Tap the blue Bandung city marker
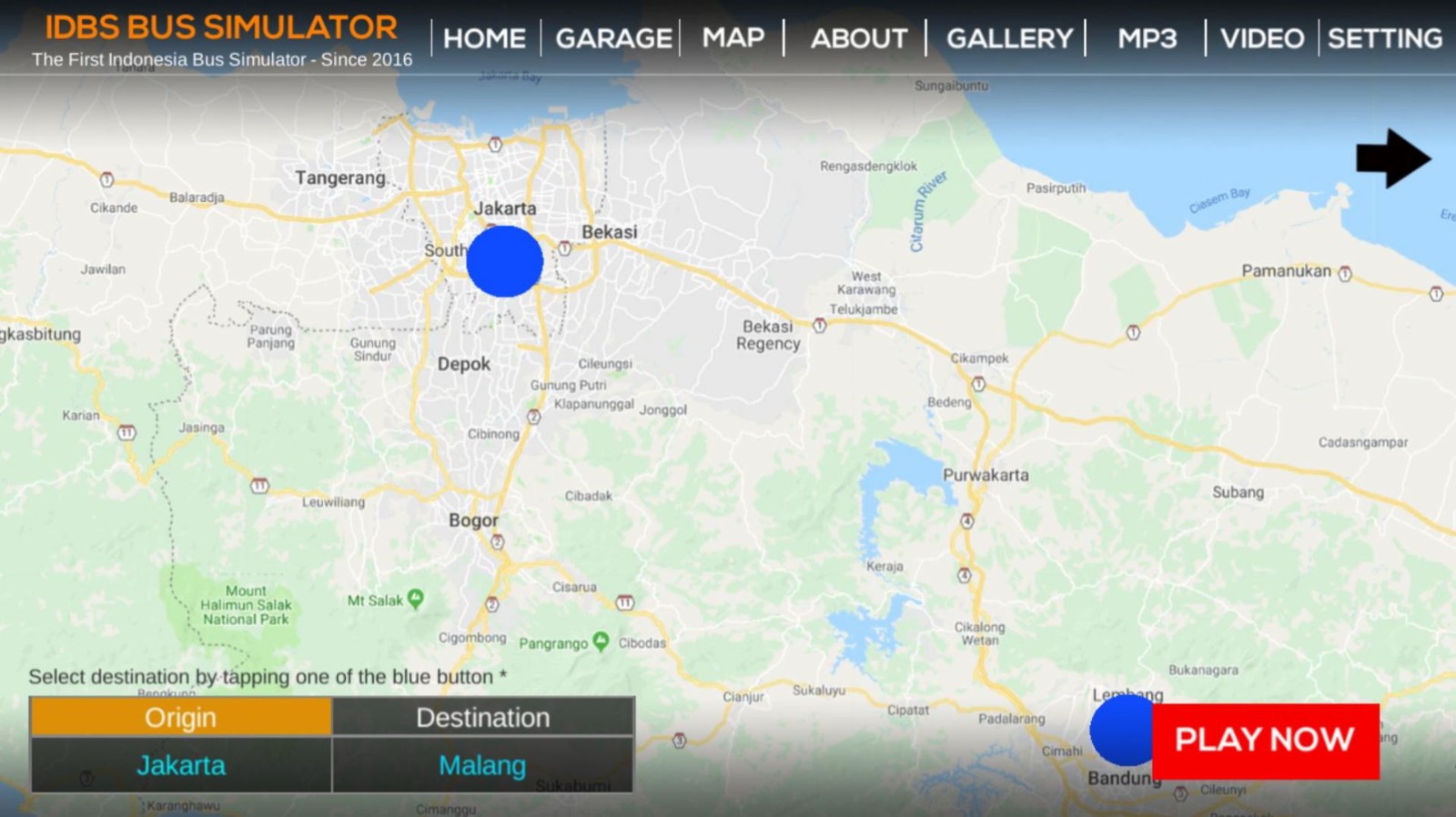Image resolution: width=1456 pixels, height=817 pixels. point(1121,731)
